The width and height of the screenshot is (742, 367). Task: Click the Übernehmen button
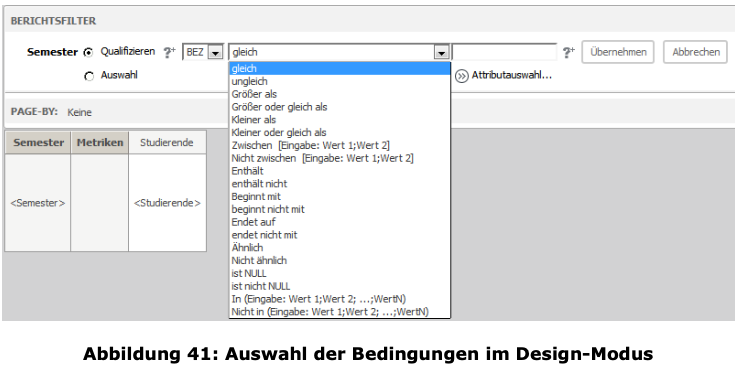[618, 52]
